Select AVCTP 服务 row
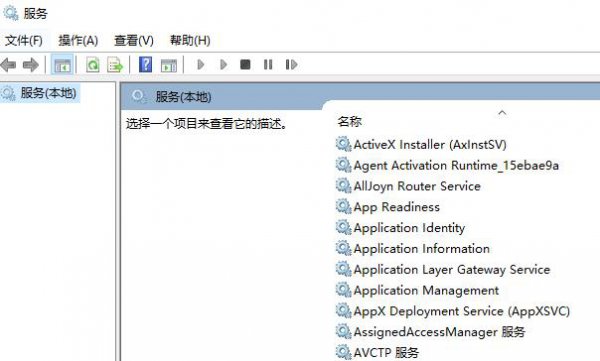 386,352
